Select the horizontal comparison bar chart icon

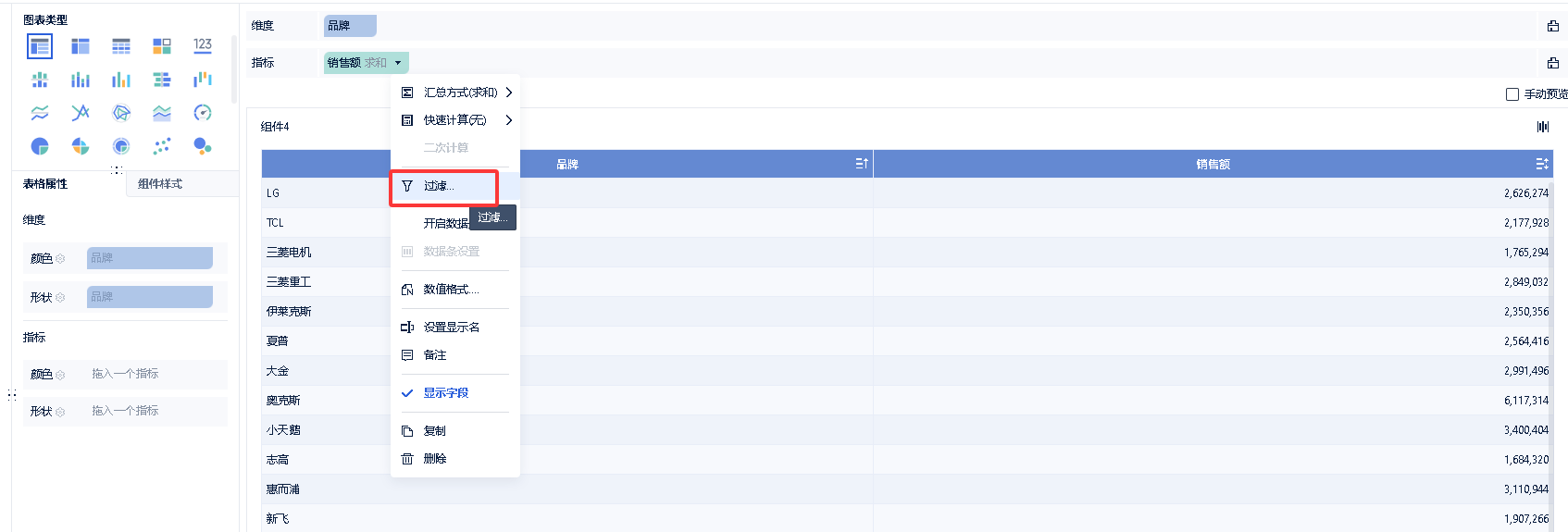coord(162,80)
